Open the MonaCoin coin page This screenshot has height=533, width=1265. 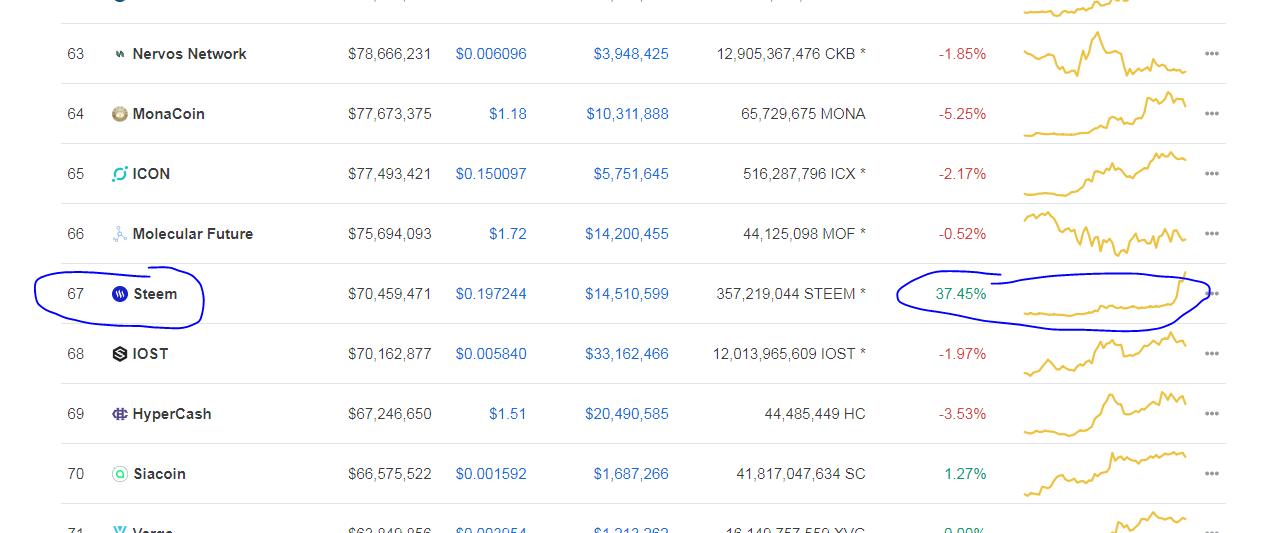click(169, 114)
